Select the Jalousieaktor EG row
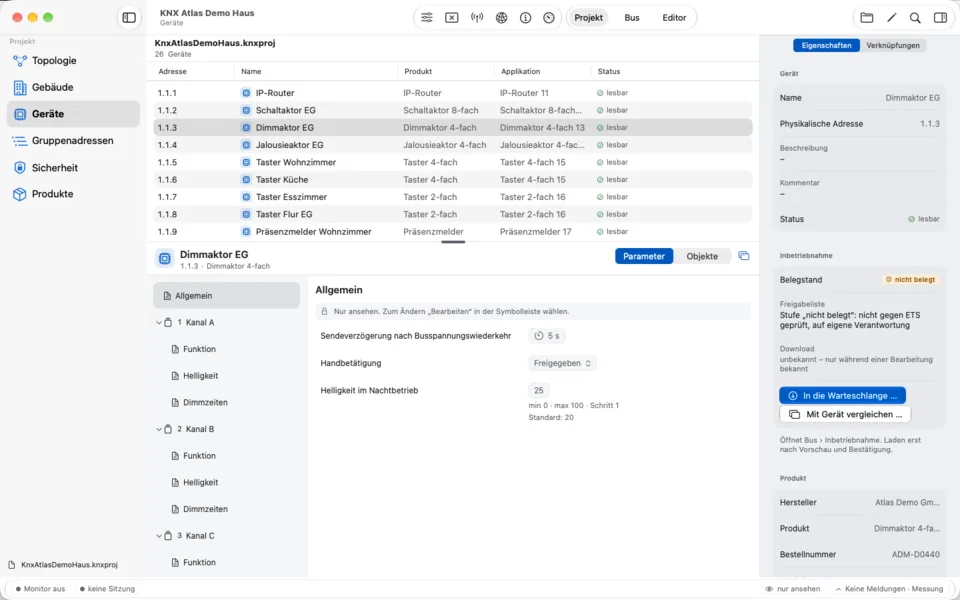 tap(452, 145)
